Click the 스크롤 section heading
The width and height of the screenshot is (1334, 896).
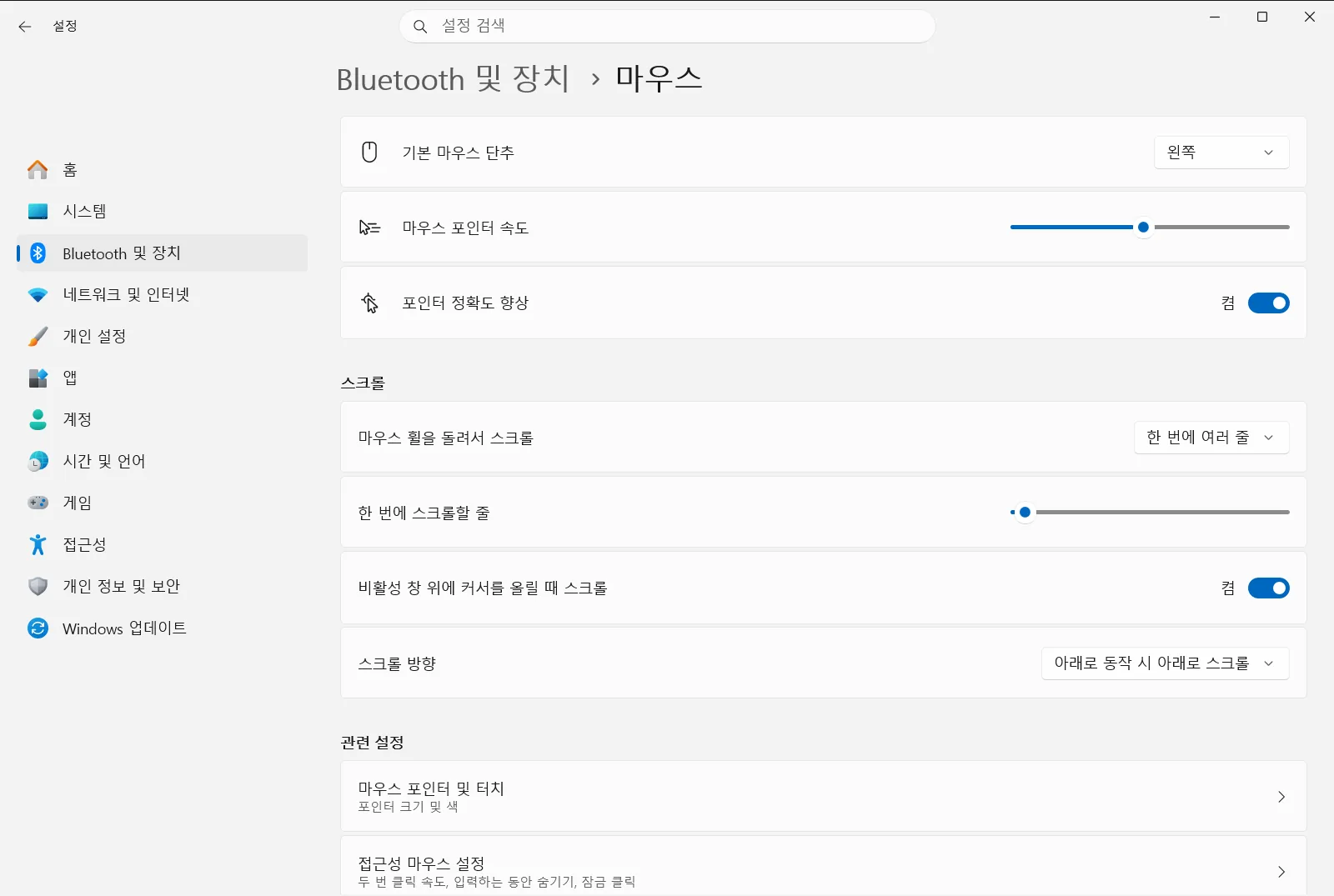coord(363,383)
